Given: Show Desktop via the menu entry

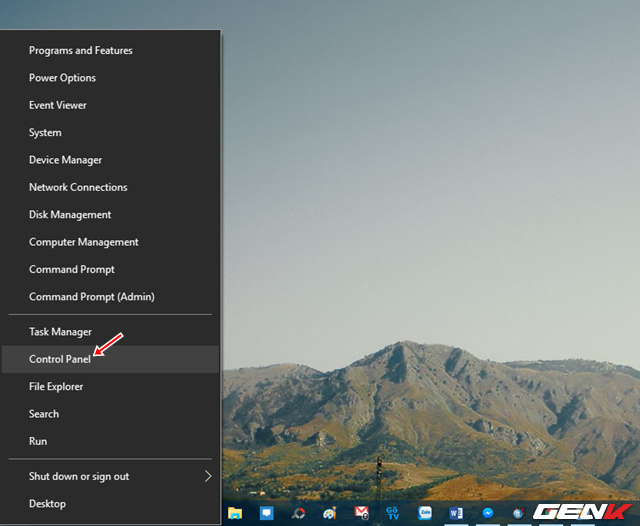Looking at the screenshot, I should click(47, 504).
